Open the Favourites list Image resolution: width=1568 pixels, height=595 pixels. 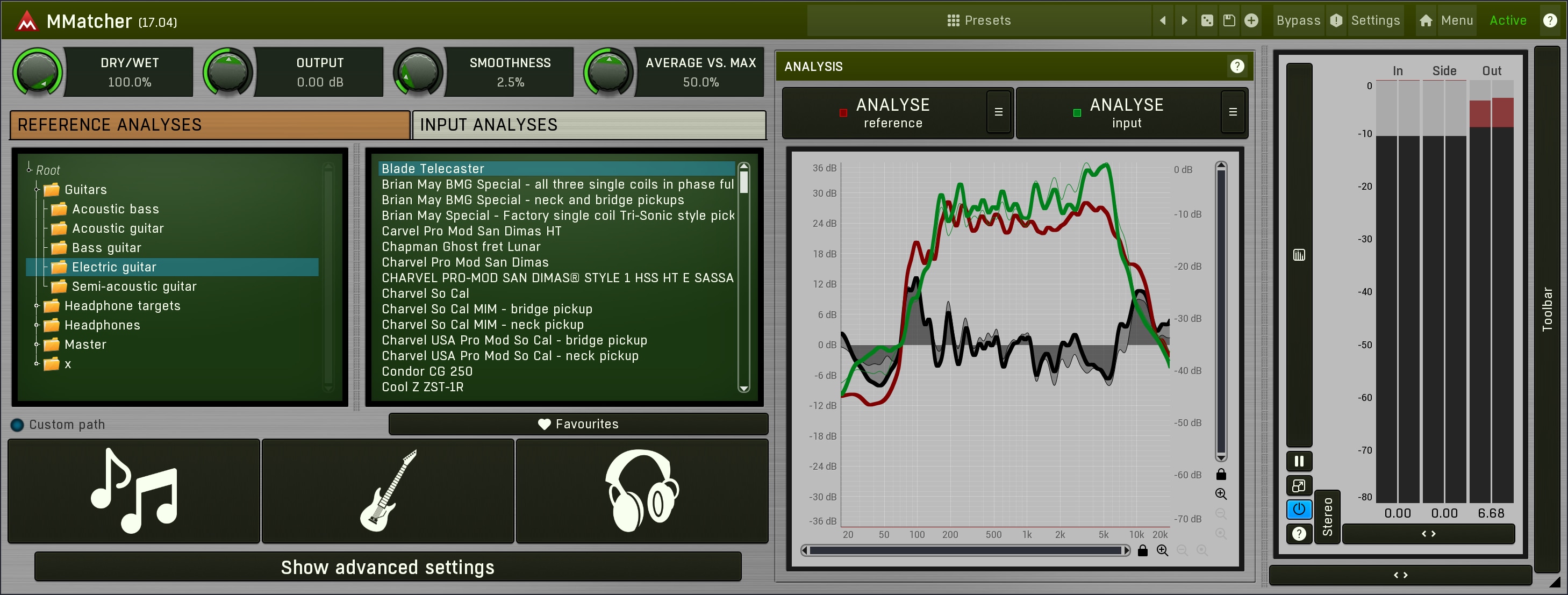578,424
